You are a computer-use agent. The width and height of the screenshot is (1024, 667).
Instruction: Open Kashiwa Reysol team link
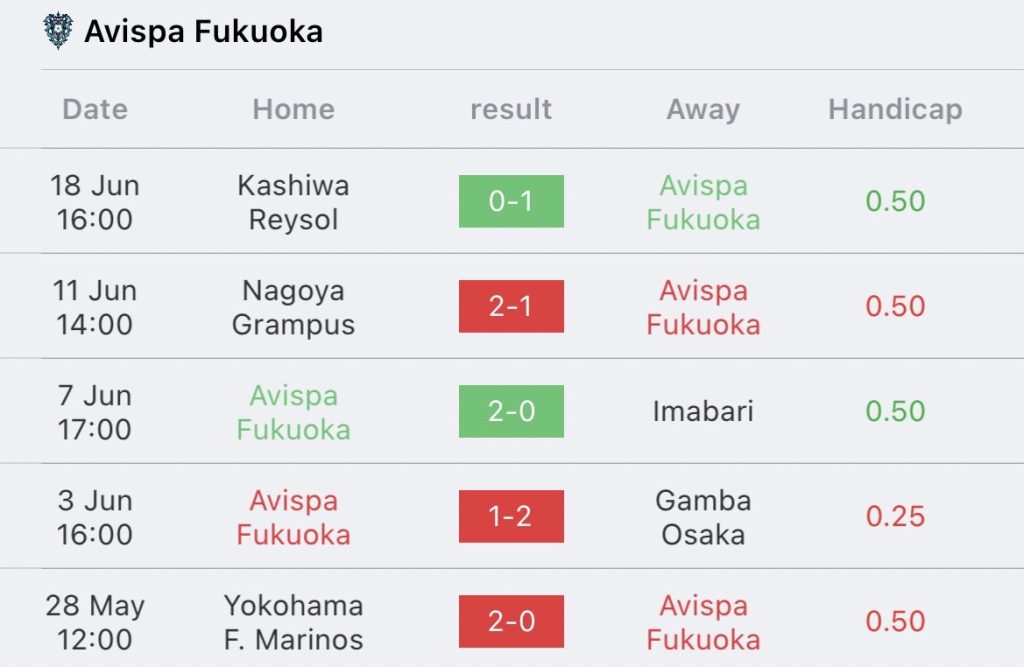(293, 202)
